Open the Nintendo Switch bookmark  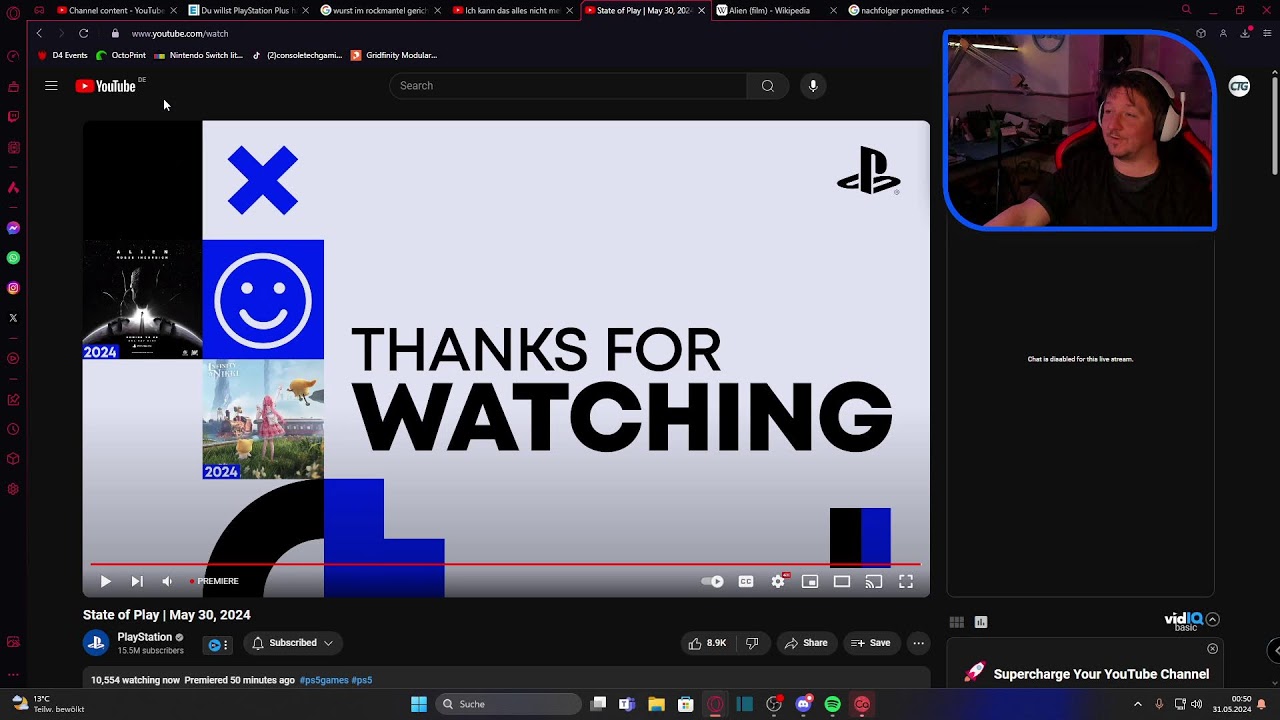click(199, 55)
